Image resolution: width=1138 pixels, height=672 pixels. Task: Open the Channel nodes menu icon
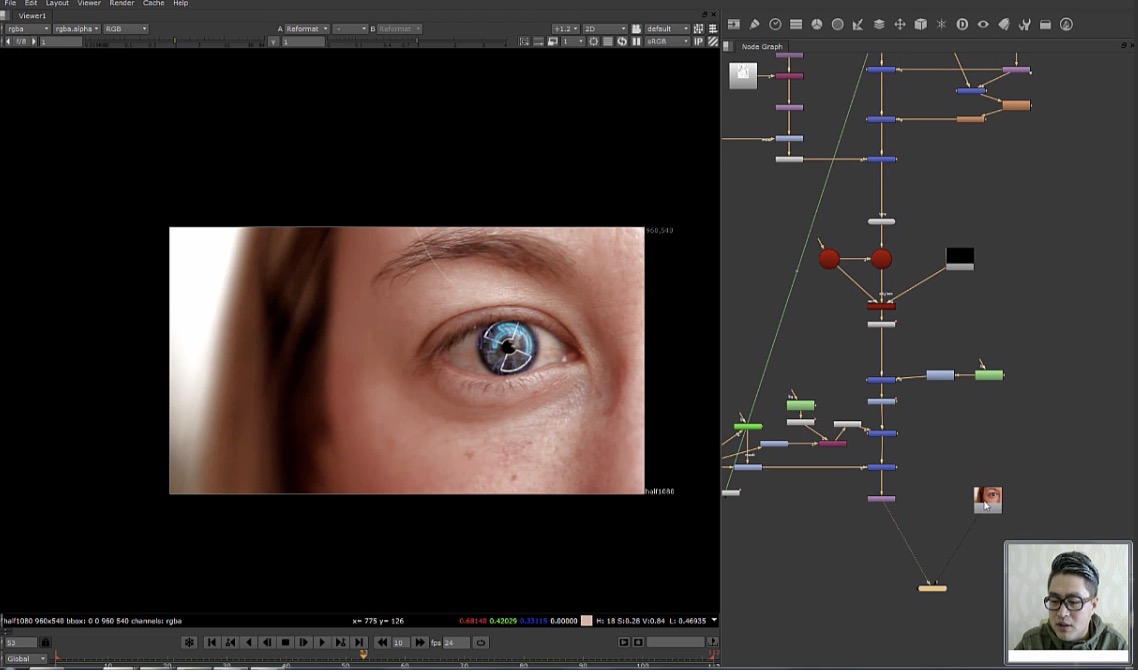[x=796, y=24]
